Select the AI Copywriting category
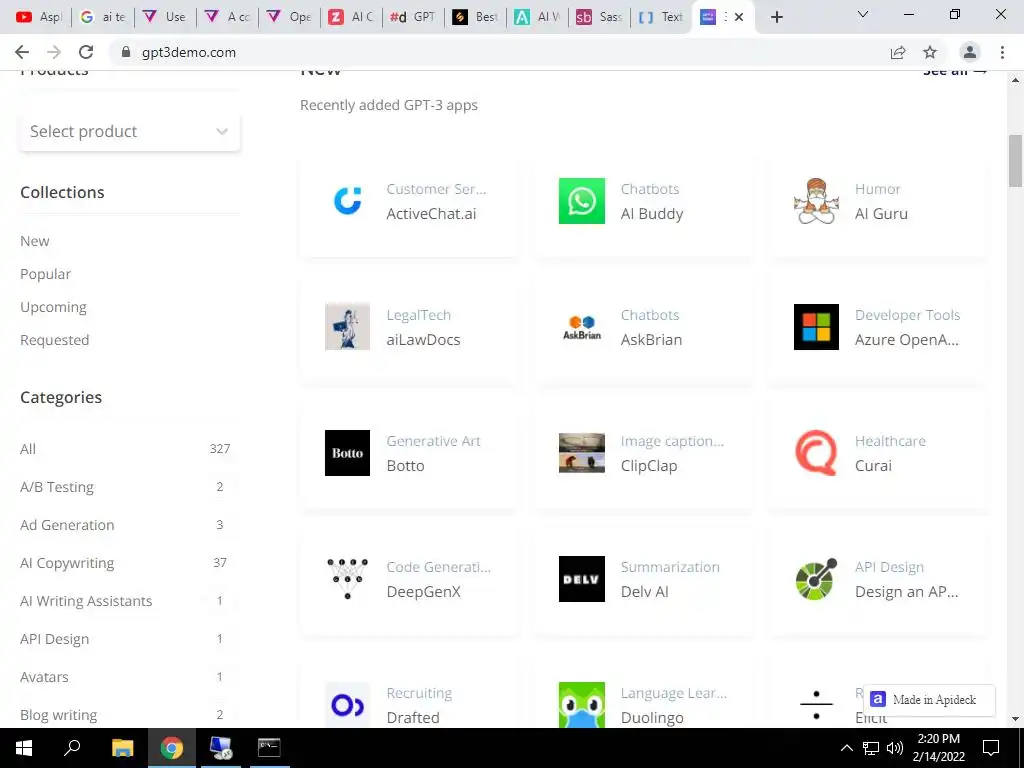1024x768 pixels. tap(125, 563)
